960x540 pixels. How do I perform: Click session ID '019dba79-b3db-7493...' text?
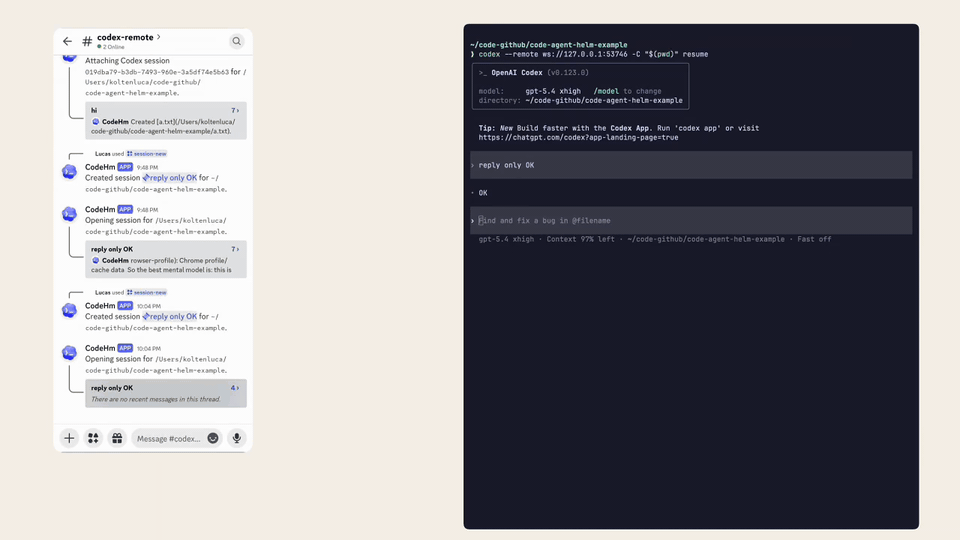tap(157, 72)
